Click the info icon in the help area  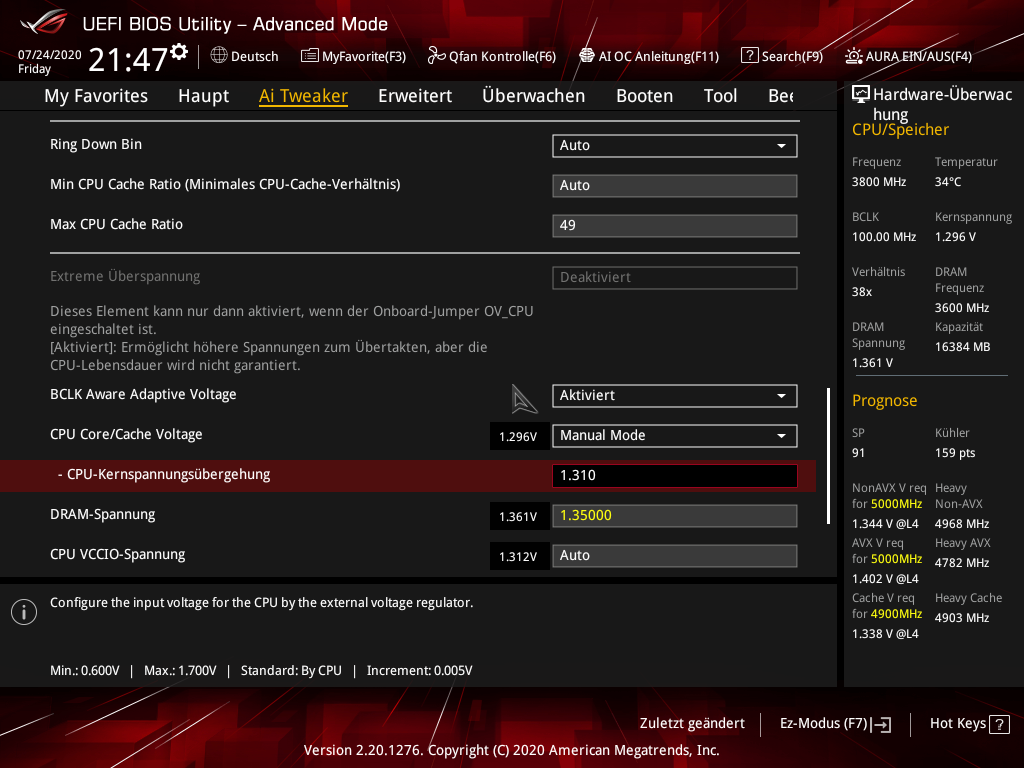pos(24,612)
